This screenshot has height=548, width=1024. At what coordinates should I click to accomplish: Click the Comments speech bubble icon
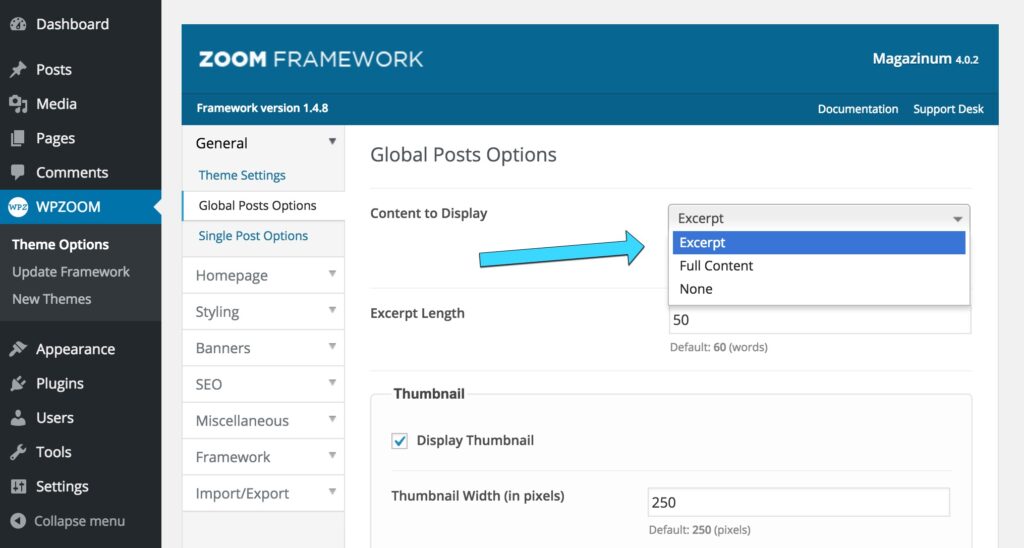pos(18,172)
